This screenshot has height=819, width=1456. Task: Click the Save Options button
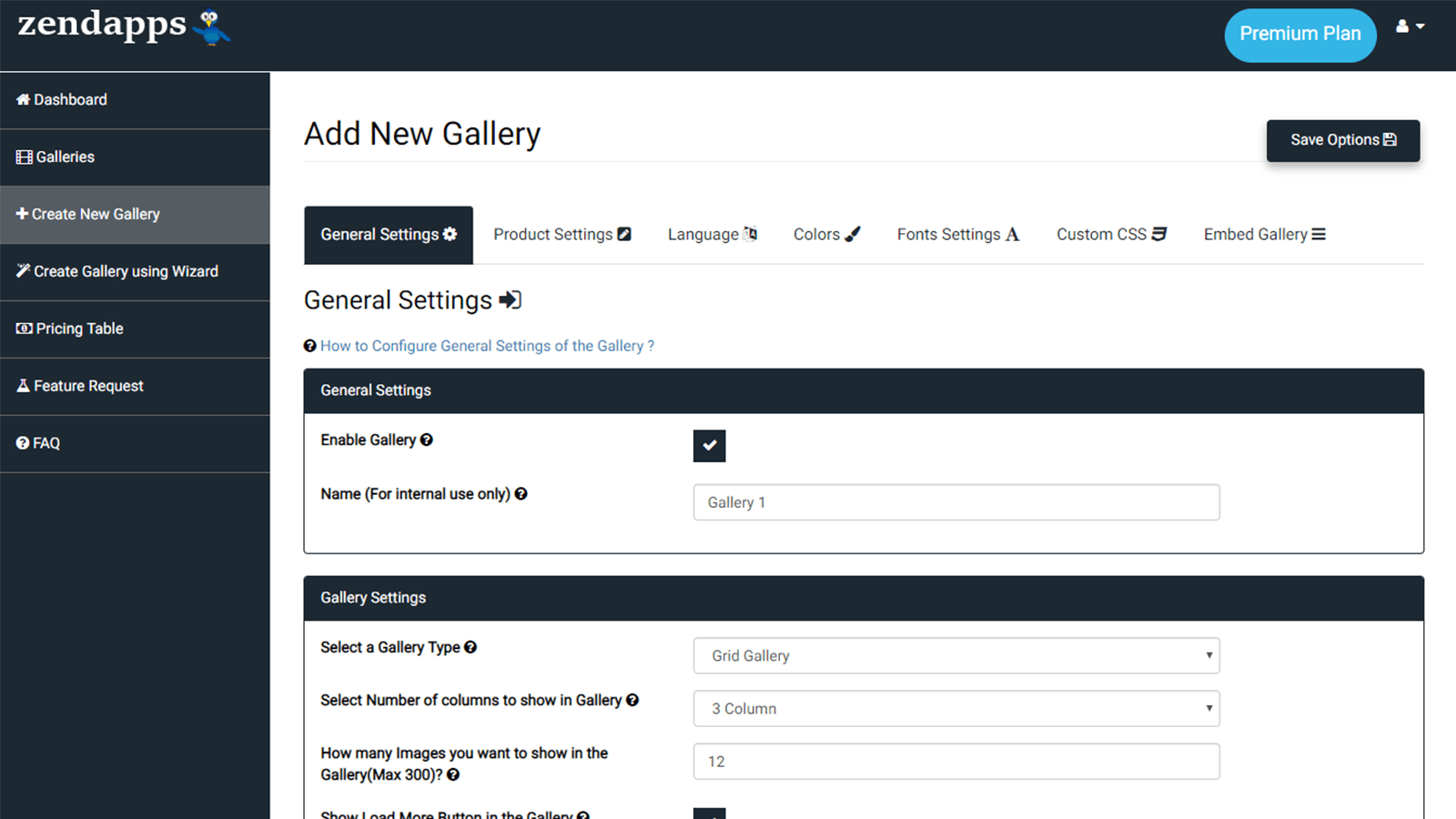click(1343, 140)
